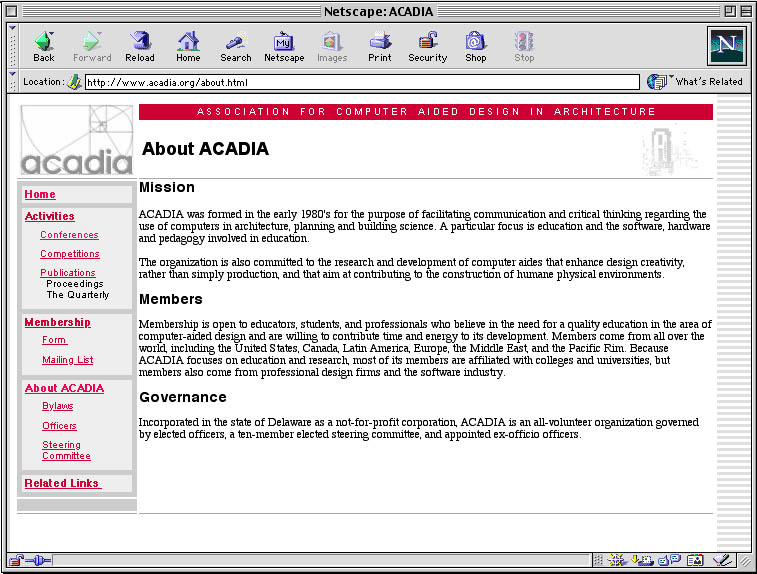Open the Competitions link

coord(70,253)
